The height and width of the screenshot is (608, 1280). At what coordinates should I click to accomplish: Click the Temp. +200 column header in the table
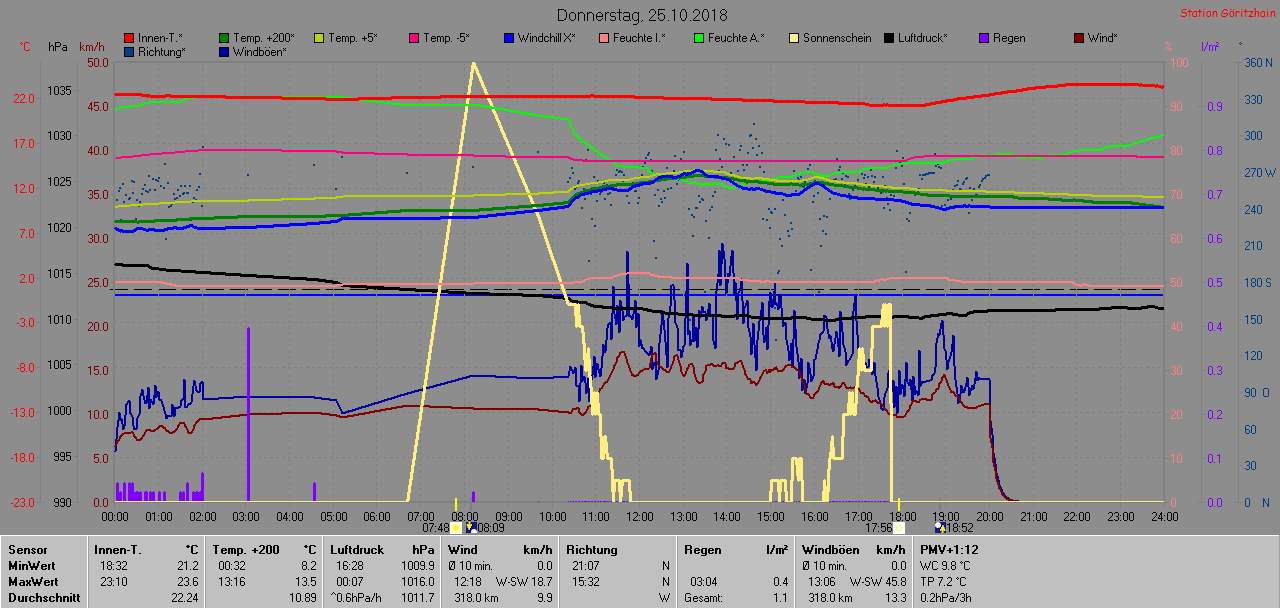(x=247, y=549)
